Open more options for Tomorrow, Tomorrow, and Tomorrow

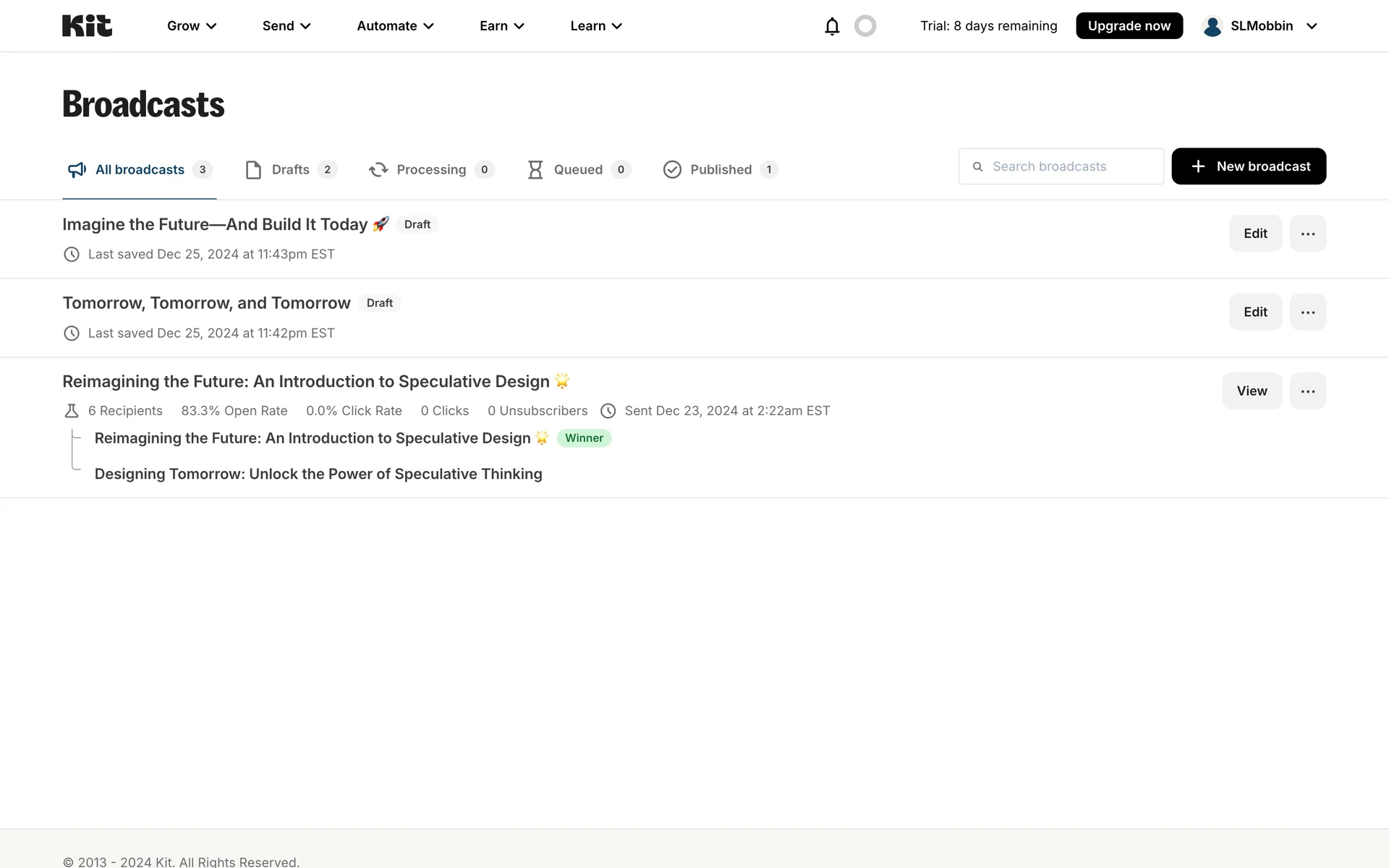1307,312
